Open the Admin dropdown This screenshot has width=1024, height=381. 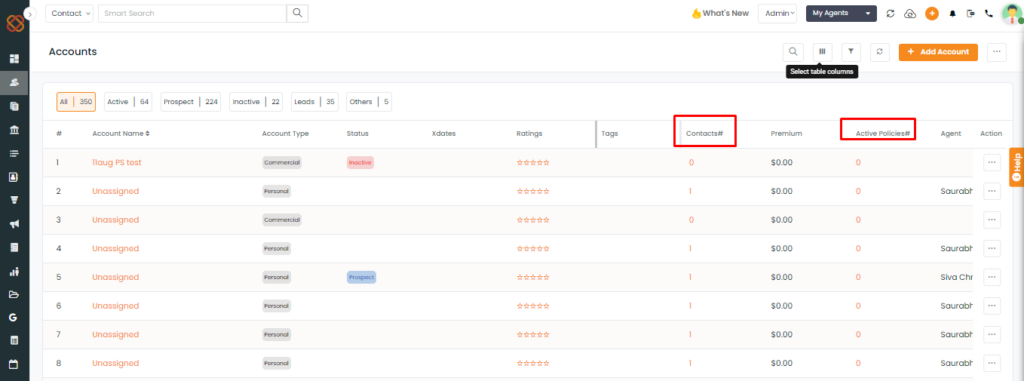pos(777,13)
